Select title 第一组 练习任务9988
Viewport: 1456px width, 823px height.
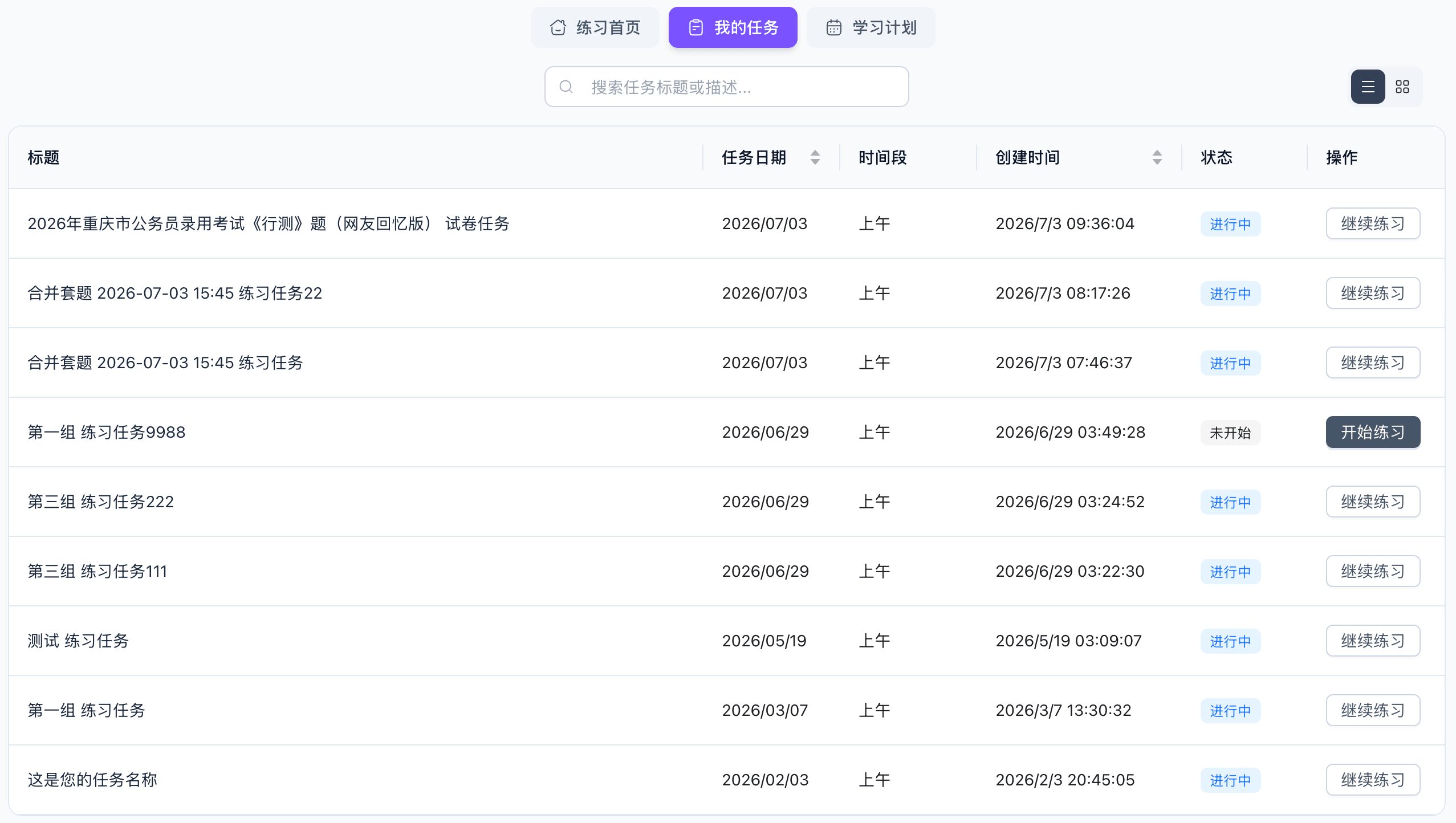click(107, 432)
